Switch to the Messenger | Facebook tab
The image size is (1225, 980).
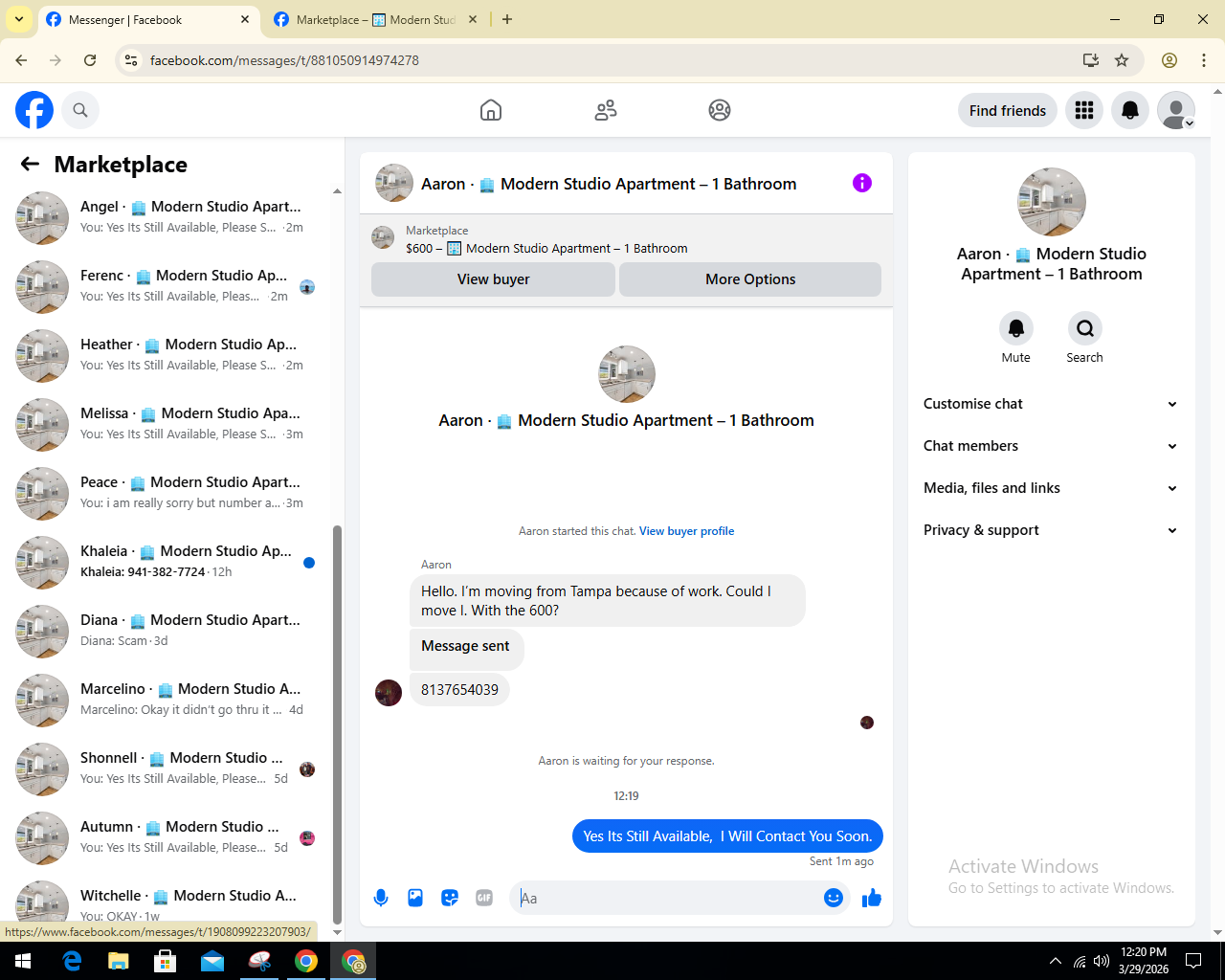click(x=147, y=19)
